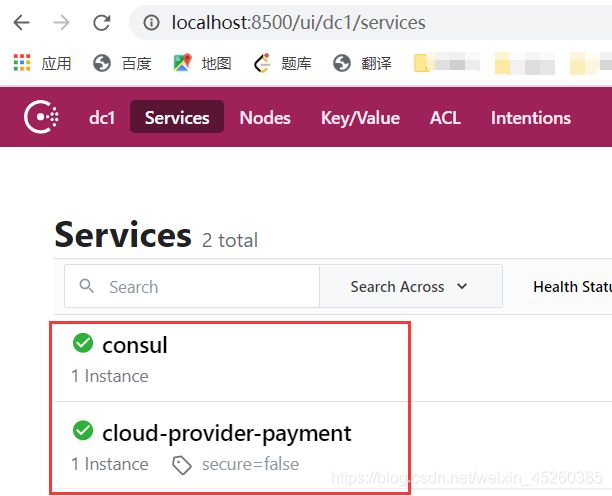This screenshot has height=496, width=612.
Task: Open the Key/Value tab
Action: pos(360,117)
